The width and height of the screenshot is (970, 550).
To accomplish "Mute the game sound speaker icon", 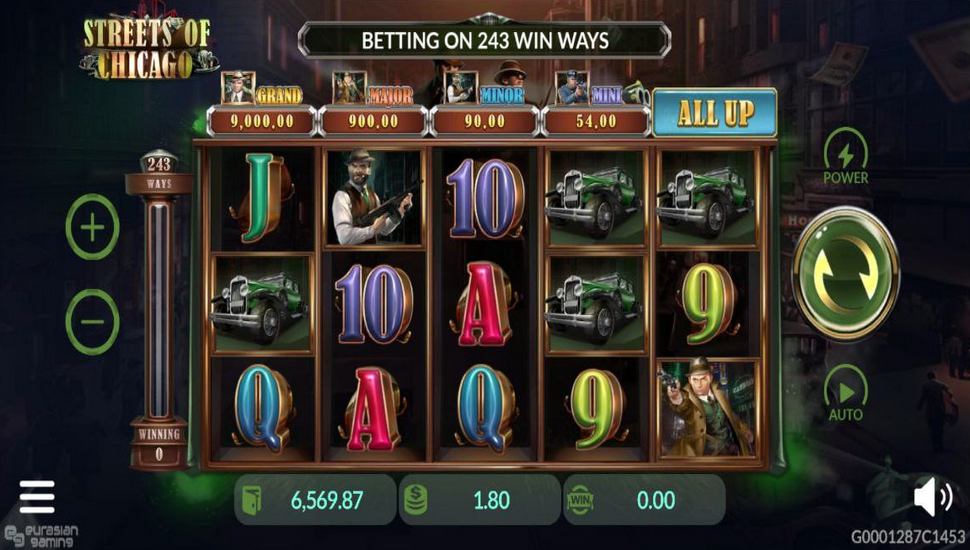I will point(933,496).
